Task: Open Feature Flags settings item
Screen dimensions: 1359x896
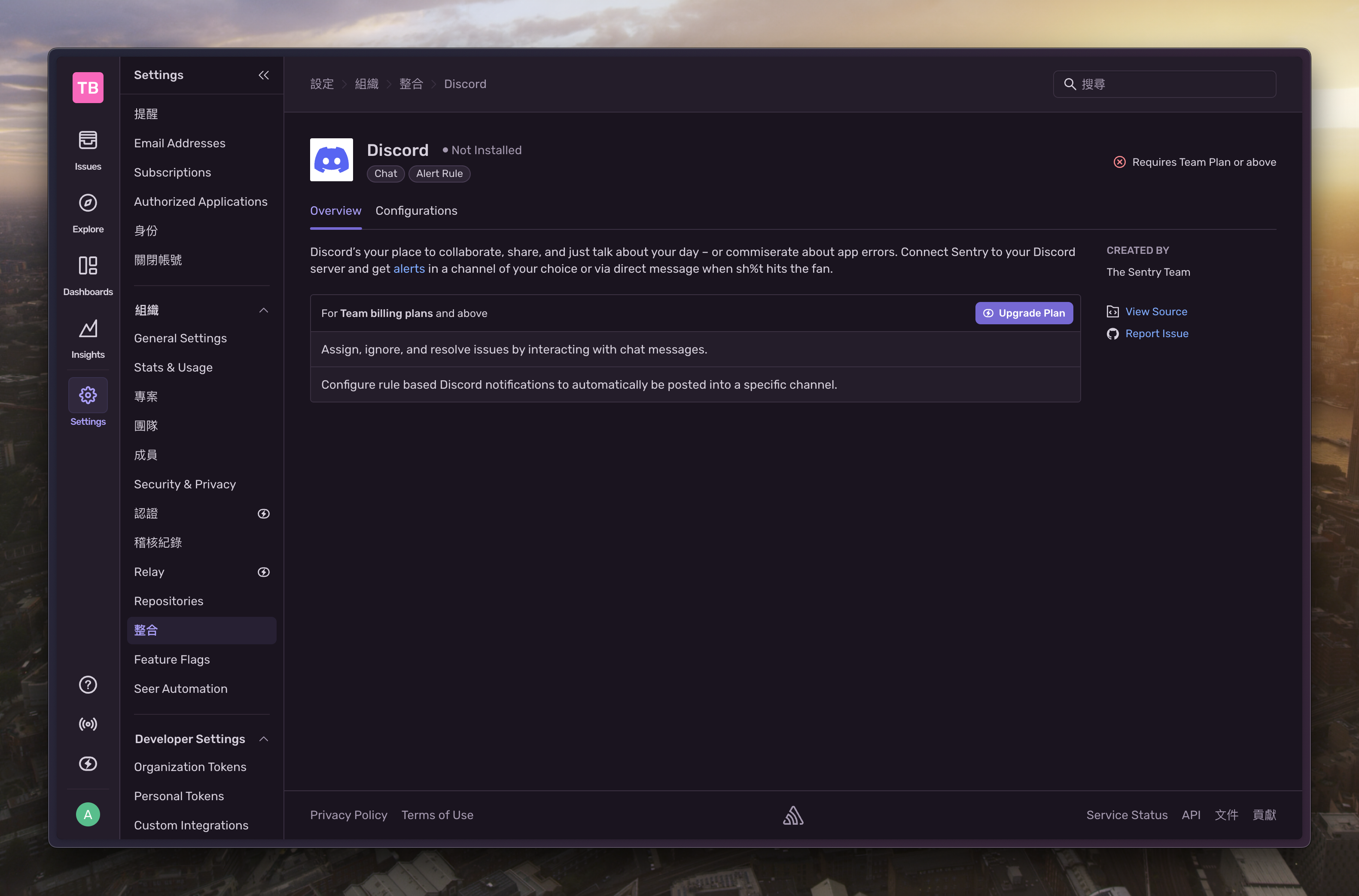Action: 172,659
